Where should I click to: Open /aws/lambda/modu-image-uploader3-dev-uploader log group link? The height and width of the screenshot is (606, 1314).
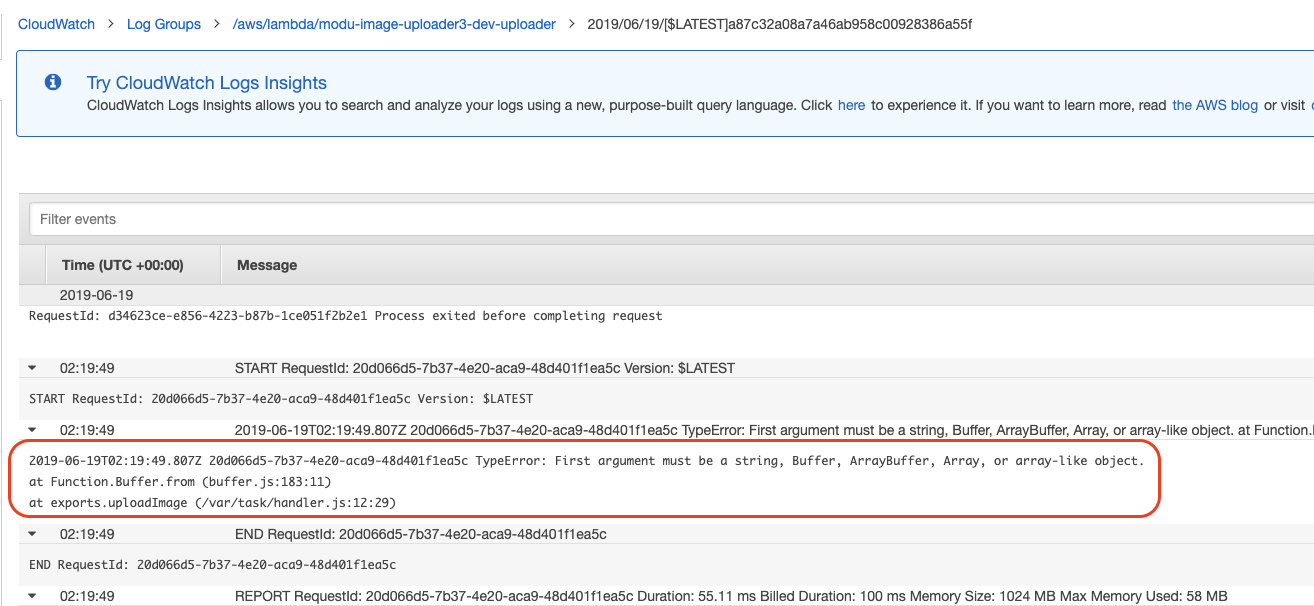tap(394, 24)
